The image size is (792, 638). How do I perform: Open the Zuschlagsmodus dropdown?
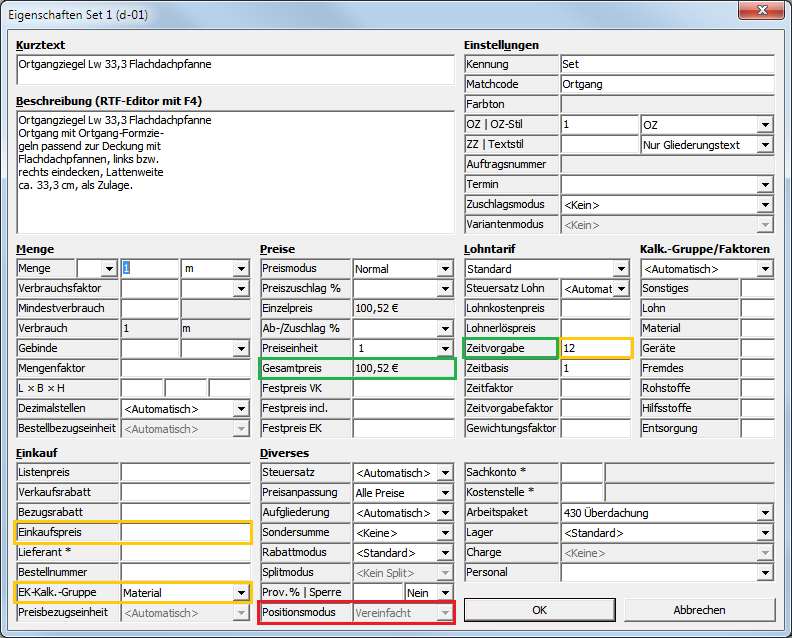(765, 205)
